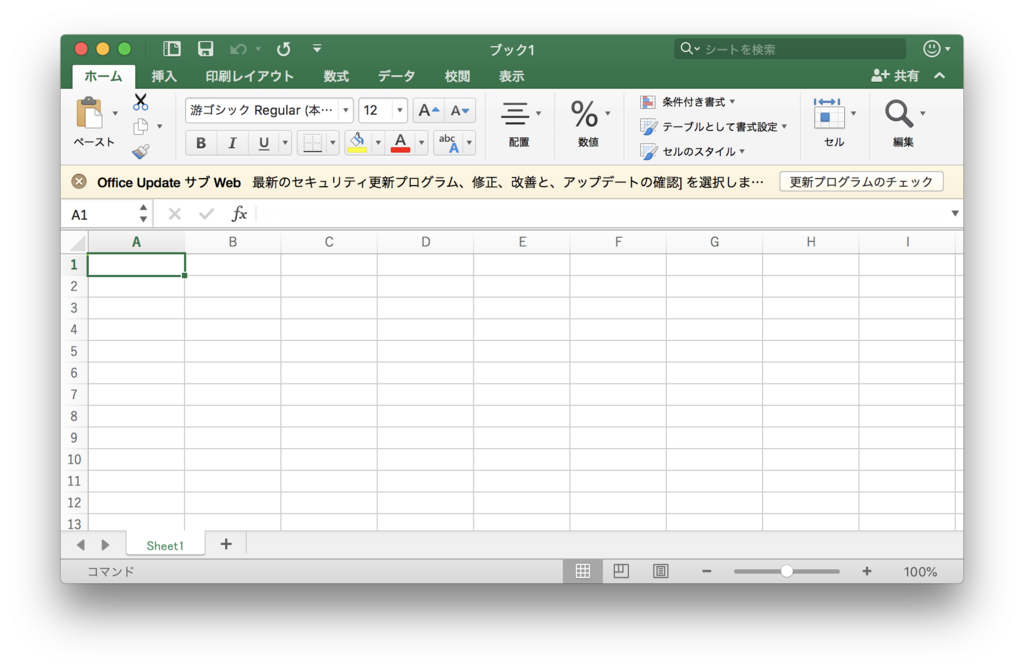The width and height of the screenshot is (1024, 670).
Task: Click the Undo arrow icon
Action: pyautogui.click(x=238, y=49)
